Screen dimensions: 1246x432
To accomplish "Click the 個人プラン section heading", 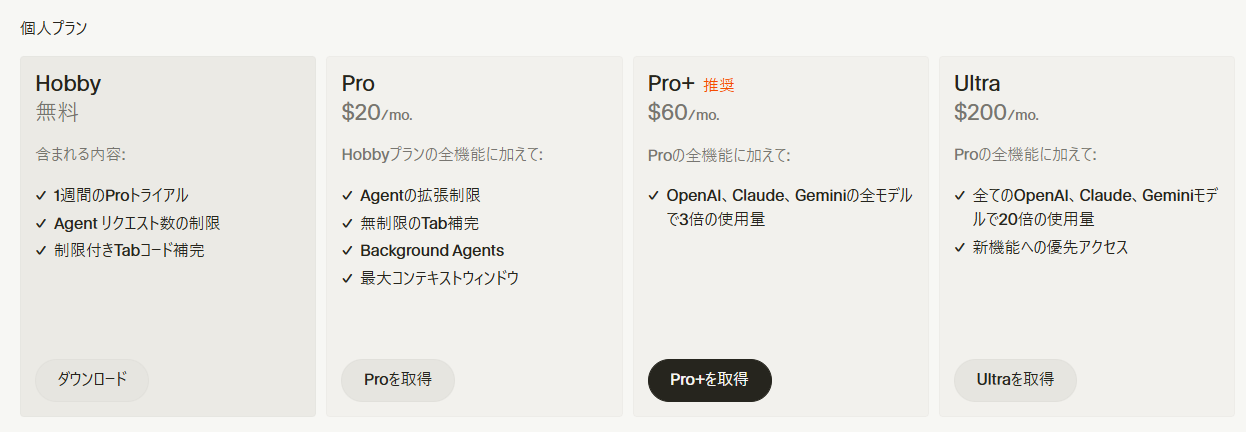I will point(54,28).
